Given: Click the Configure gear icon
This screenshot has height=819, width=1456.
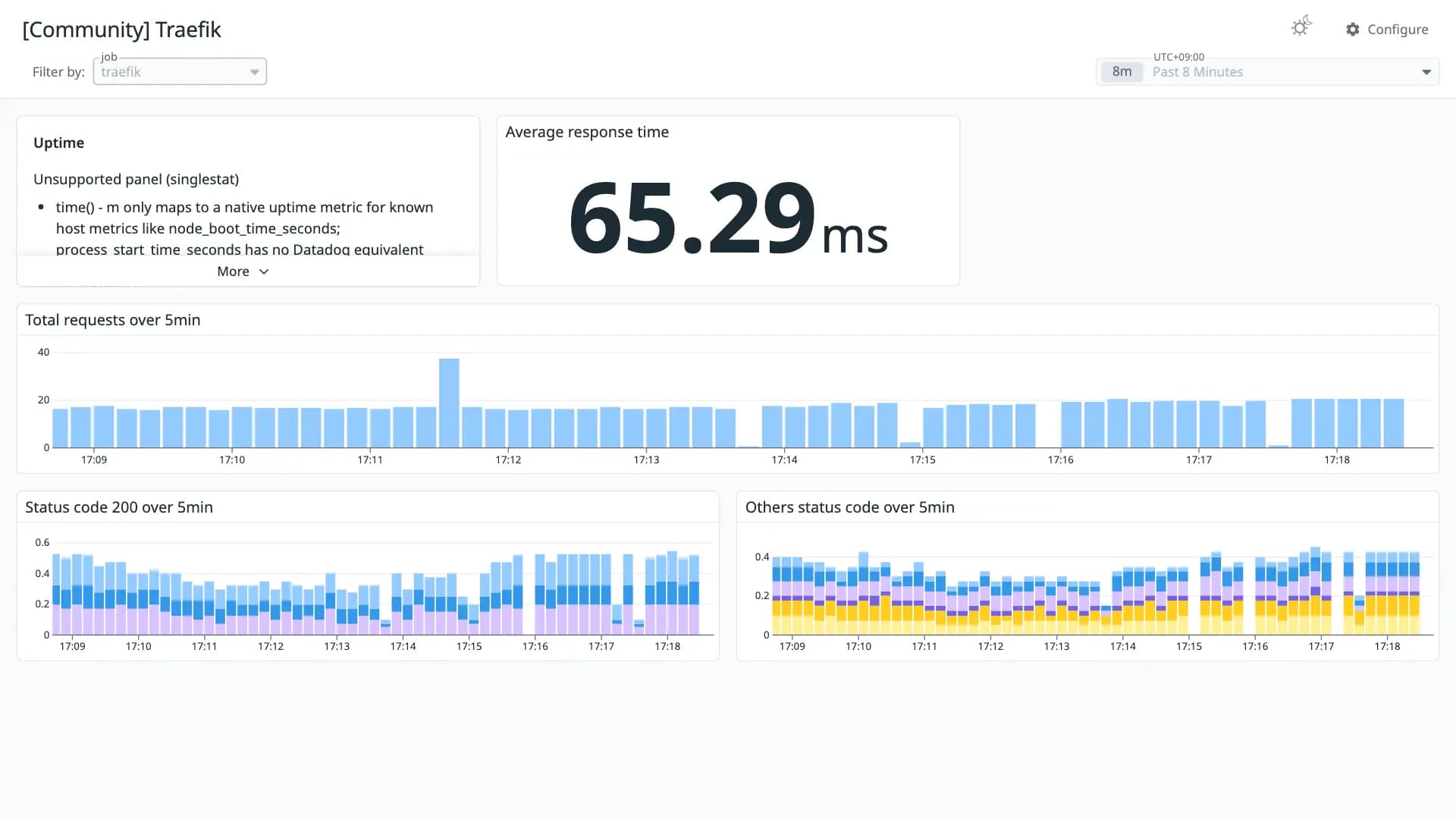Looking at the screenshot, I should pyautogui.click(x=1353, y=30).
